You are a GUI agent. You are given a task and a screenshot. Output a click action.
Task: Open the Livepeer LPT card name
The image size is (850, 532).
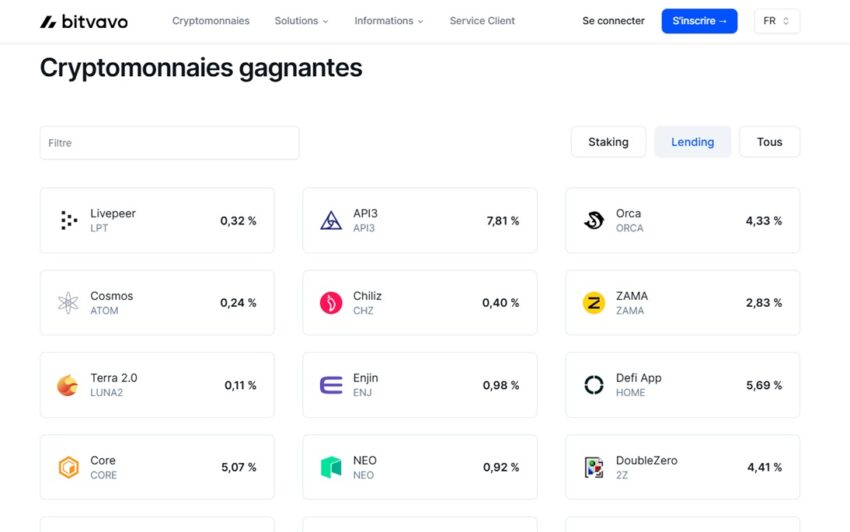(113, 213)
